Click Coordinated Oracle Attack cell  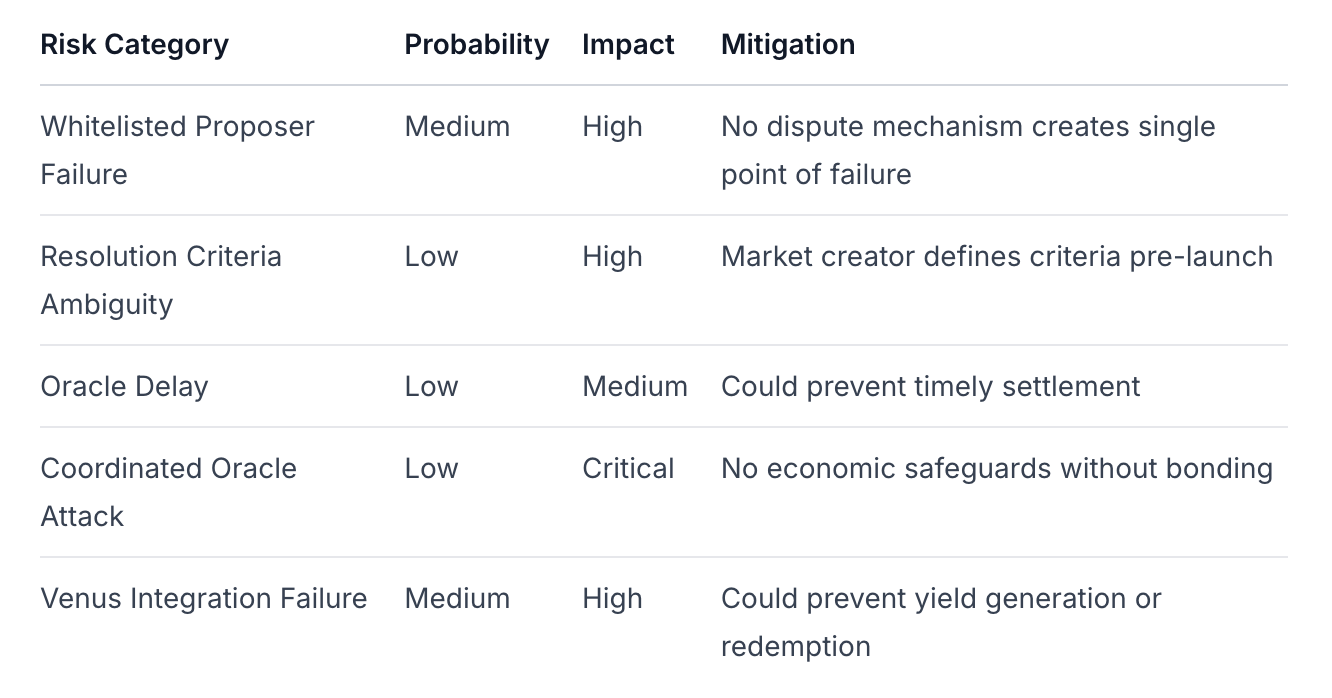(x=168, y=492)
